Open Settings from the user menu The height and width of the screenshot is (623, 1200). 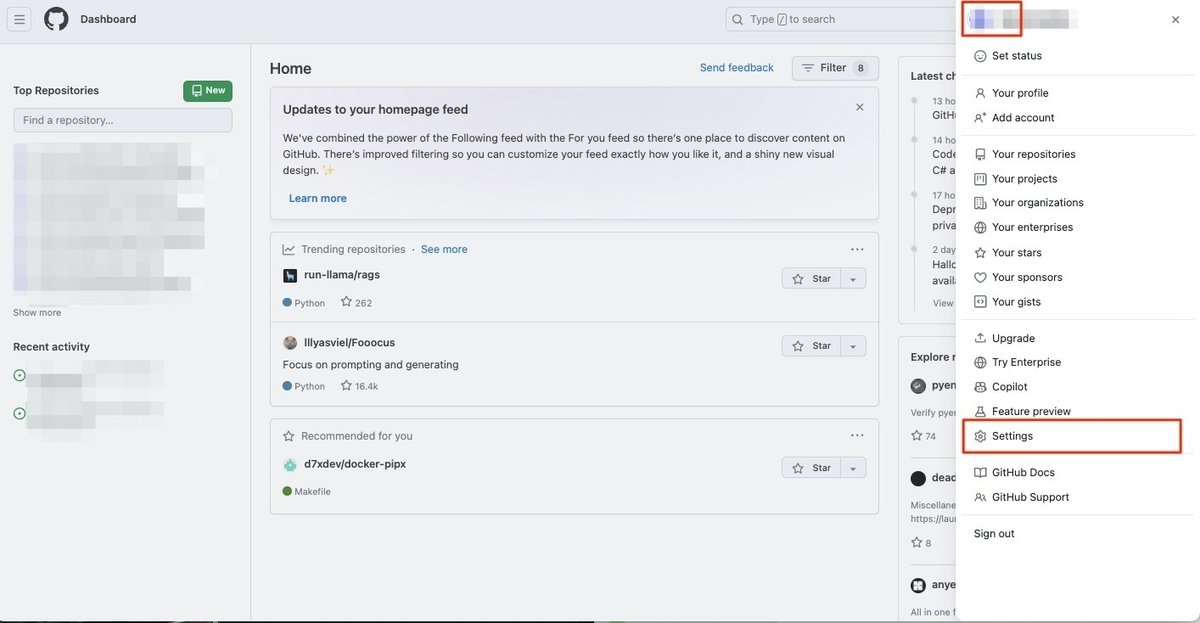point(1012,436)
